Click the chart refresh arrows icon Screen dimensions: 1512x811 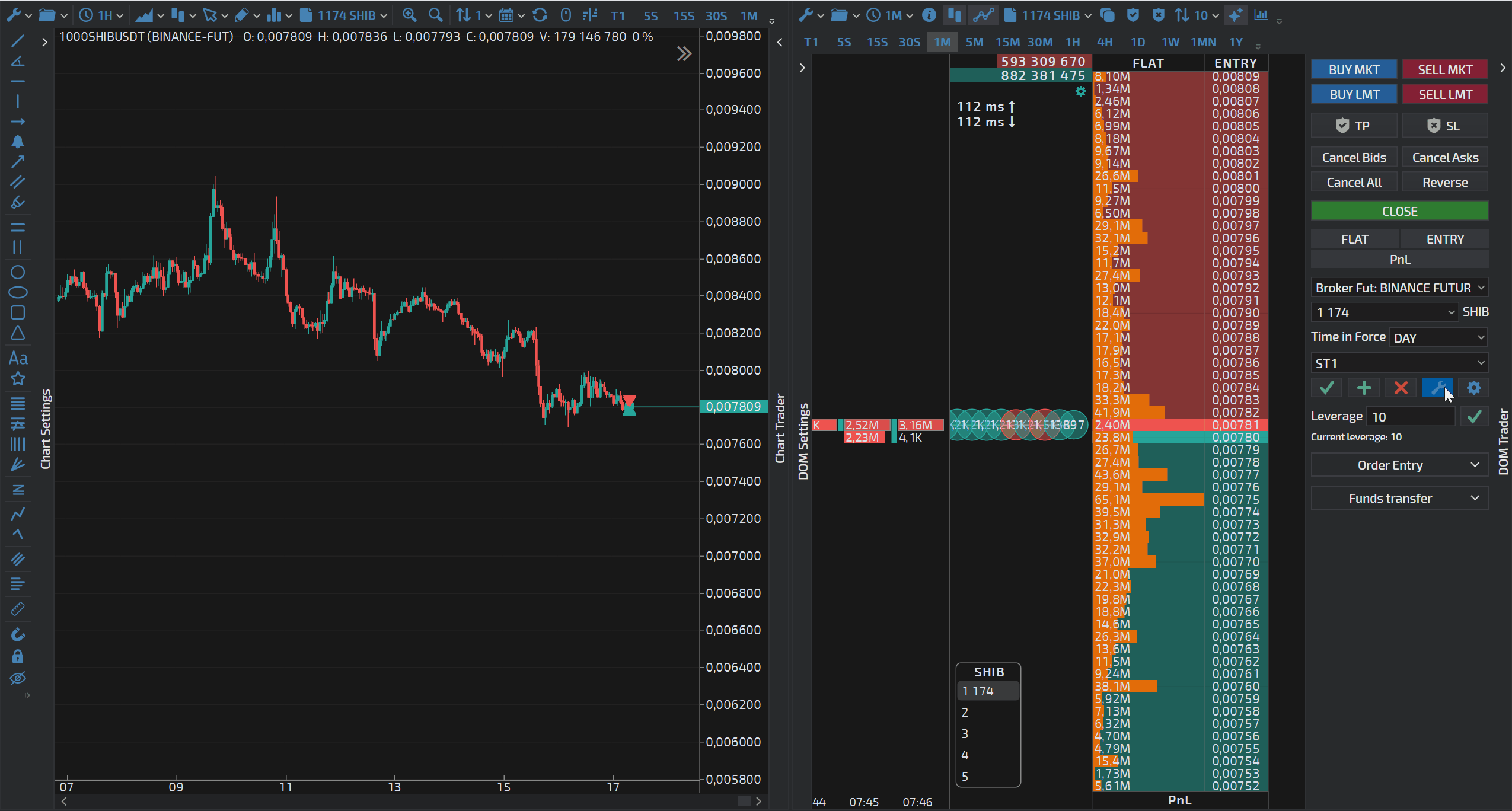point(540,15)
